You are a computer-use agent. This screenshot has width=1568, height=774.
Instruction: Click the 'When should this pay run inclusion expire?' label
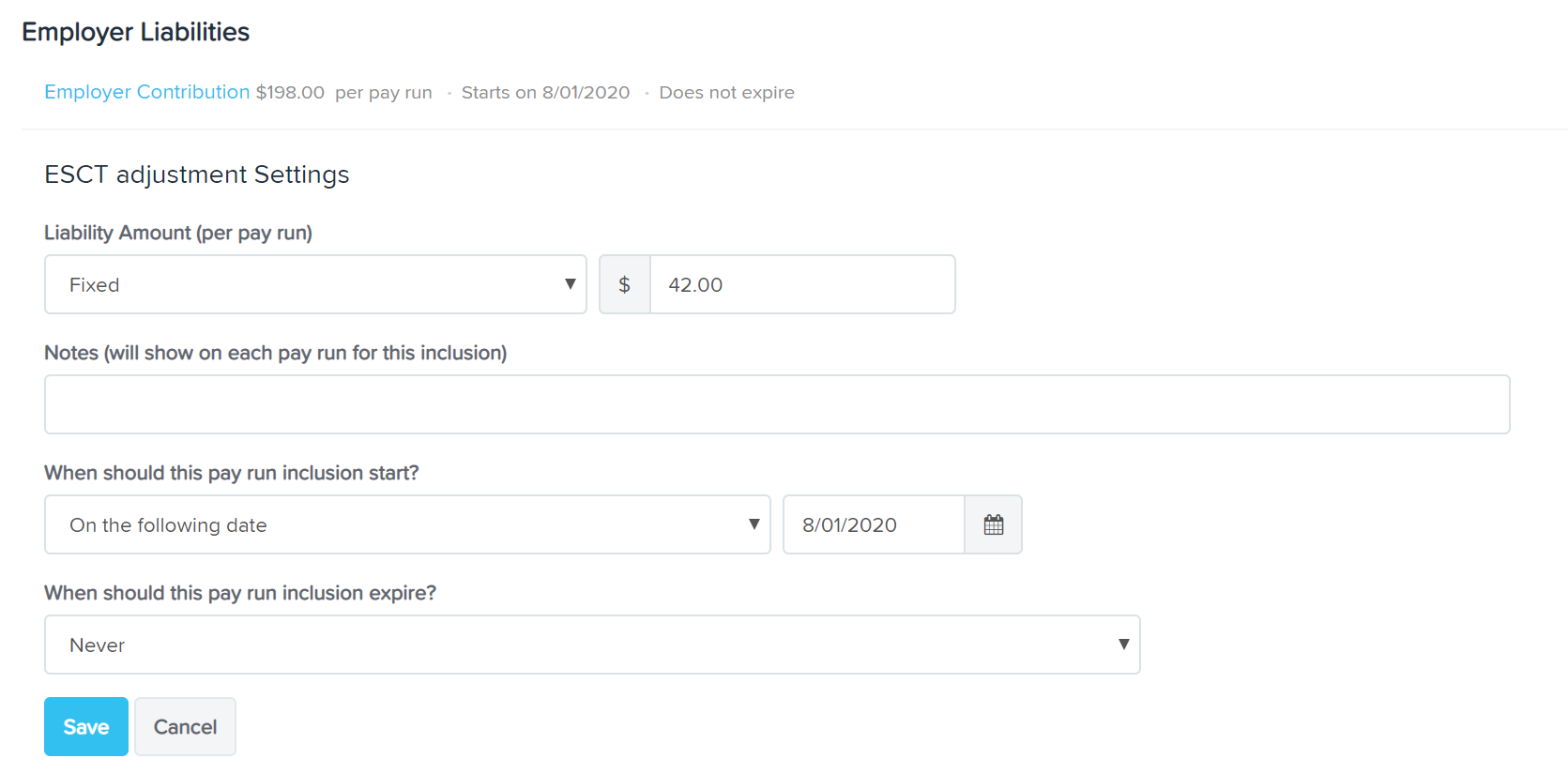pyautogui.click(x=239, y=593)
